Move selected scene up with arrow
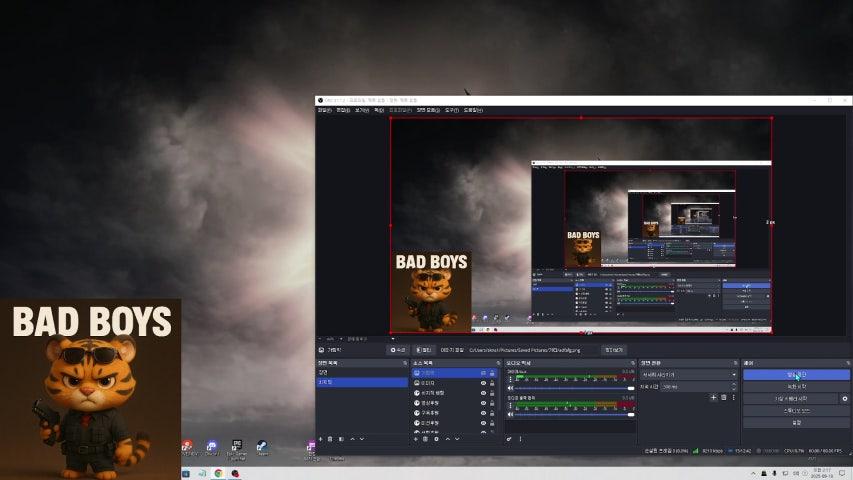Image resolution: width=853 pixels, height=480 pixels. 353,439
